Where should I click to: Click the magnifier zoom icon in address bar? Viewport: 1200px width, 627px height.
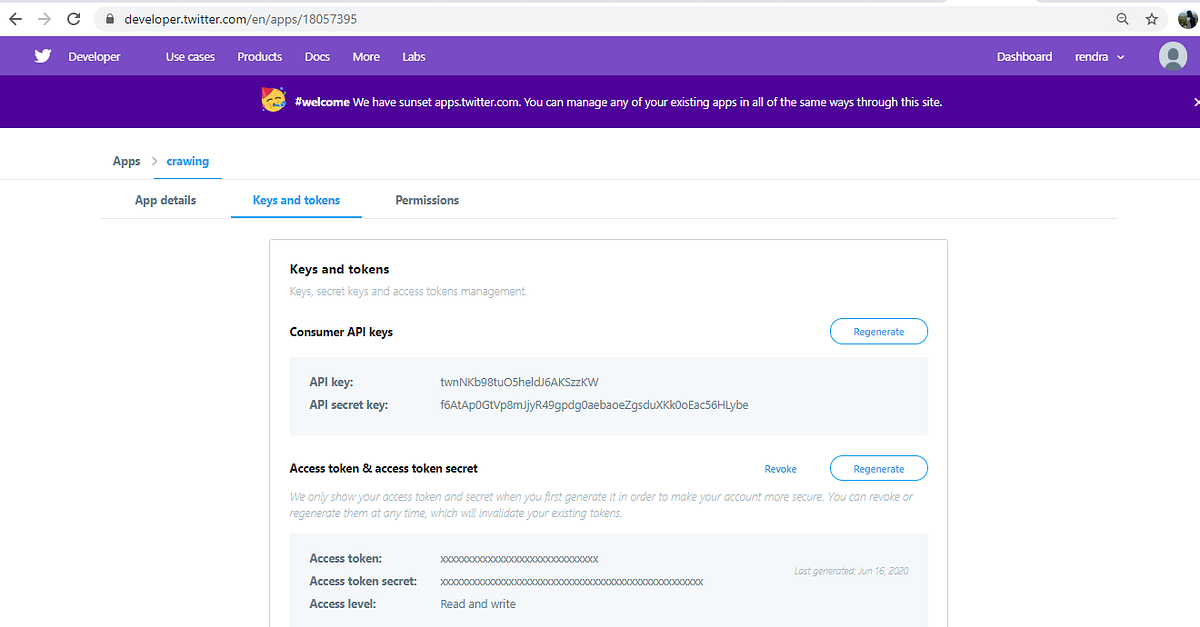pos(1122,17)
